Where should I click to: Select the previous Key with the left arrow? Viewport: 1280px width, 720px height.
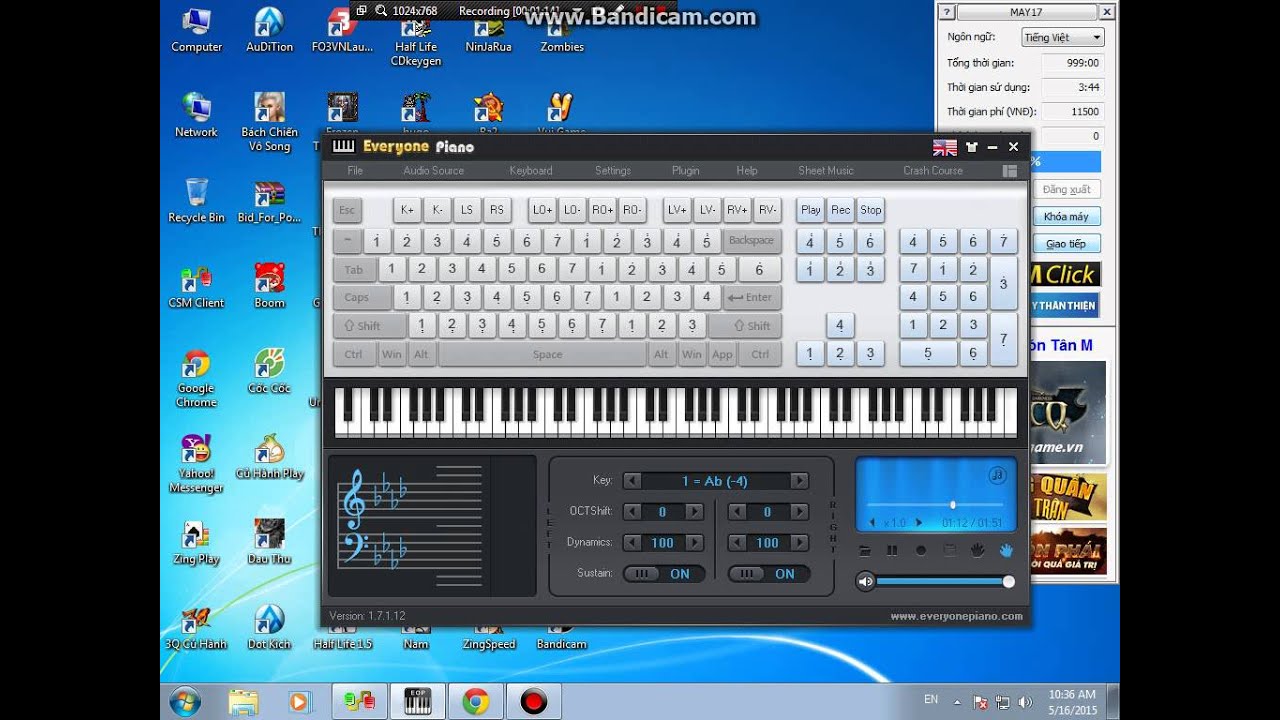pyautogui.click(x=632, y=481)
